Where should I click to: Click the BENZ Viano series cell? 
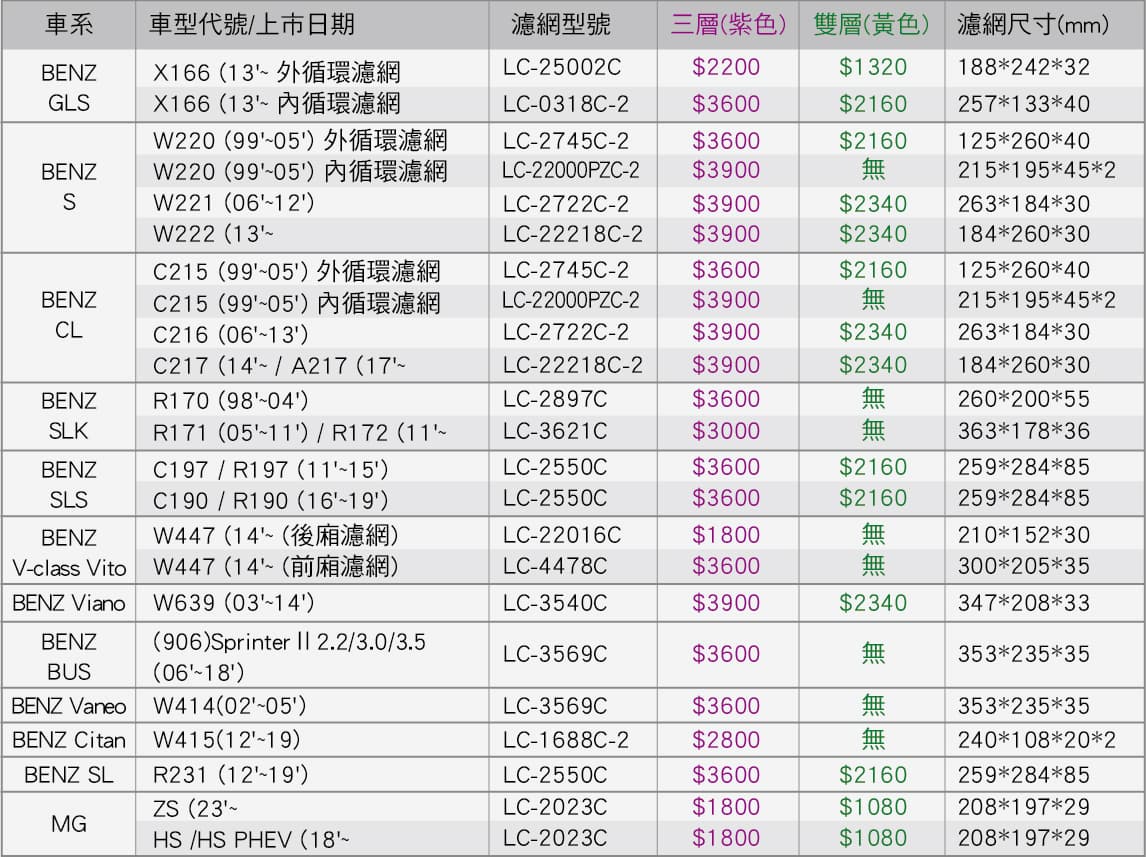click(69, 603)
